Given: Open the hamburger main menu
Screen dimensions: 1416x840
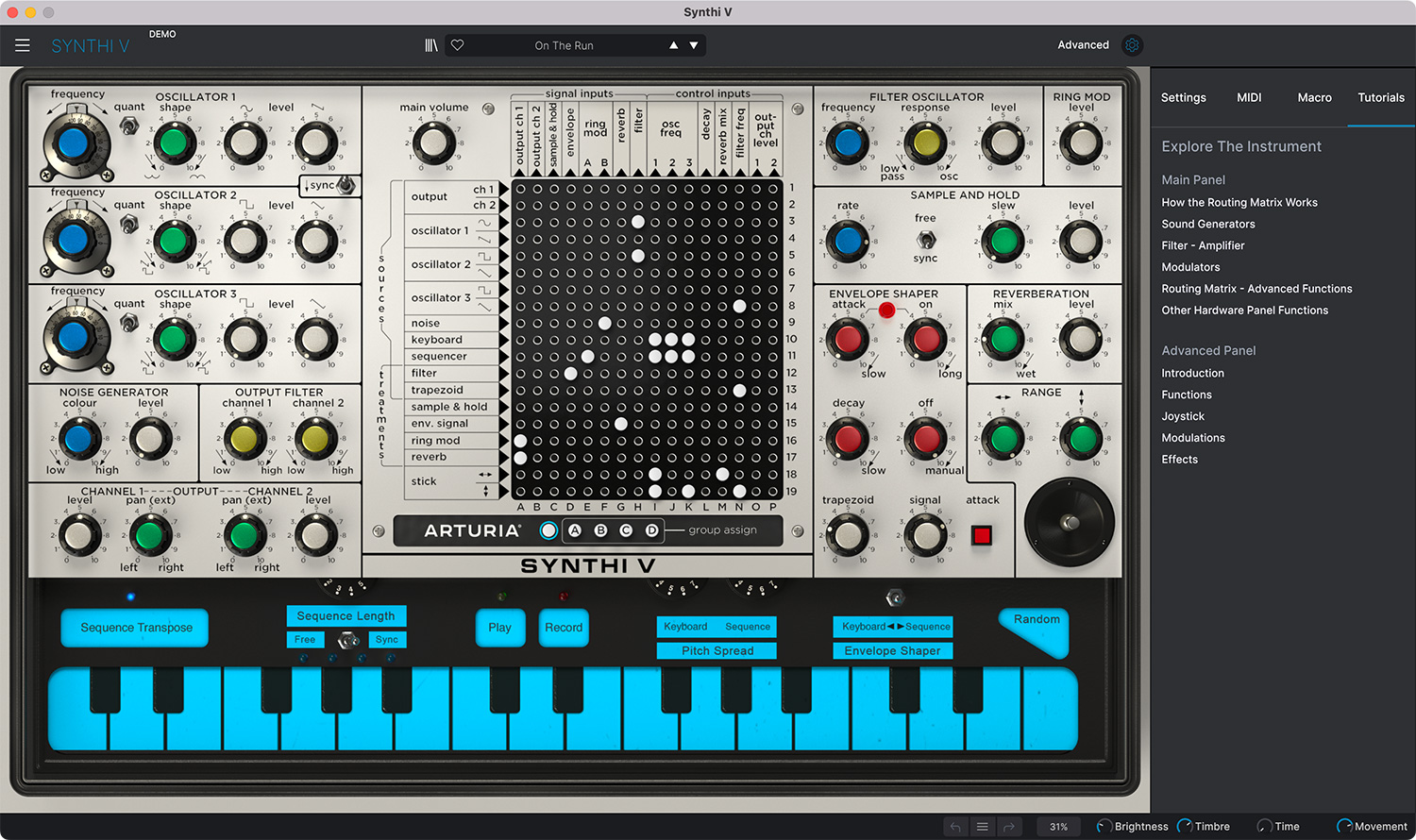Looking at the screenshot, I should click(23, 45).
